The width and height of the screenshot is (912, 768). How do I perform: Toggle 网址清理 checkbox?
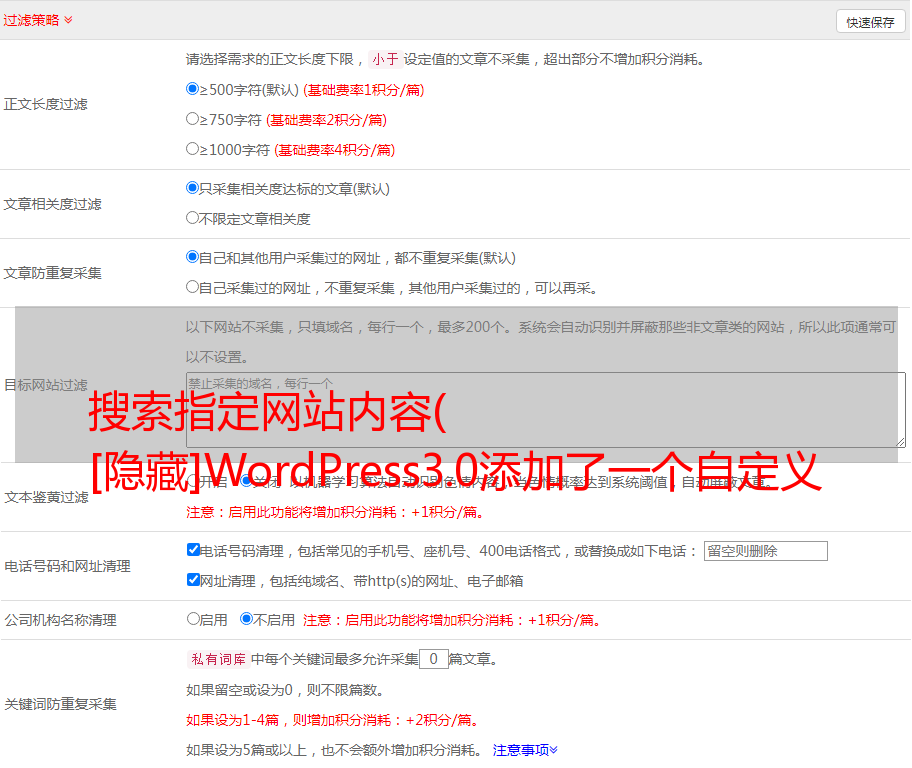193,579
